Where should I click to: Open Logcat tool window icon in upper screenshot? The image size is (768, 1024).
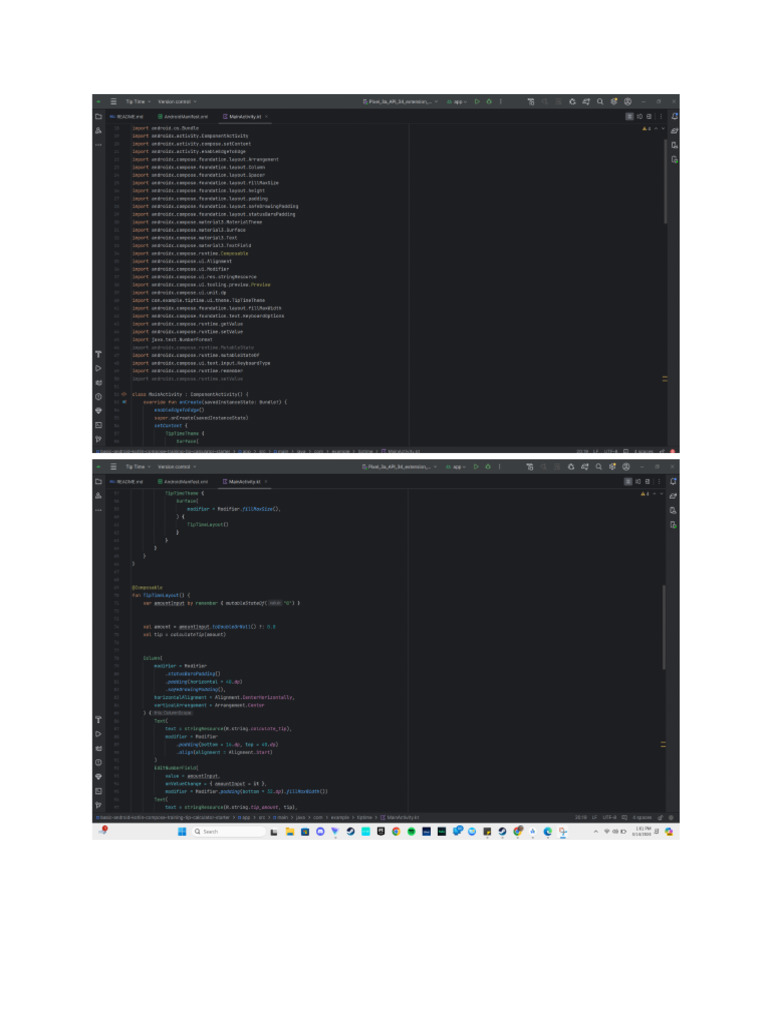[99, 383]
